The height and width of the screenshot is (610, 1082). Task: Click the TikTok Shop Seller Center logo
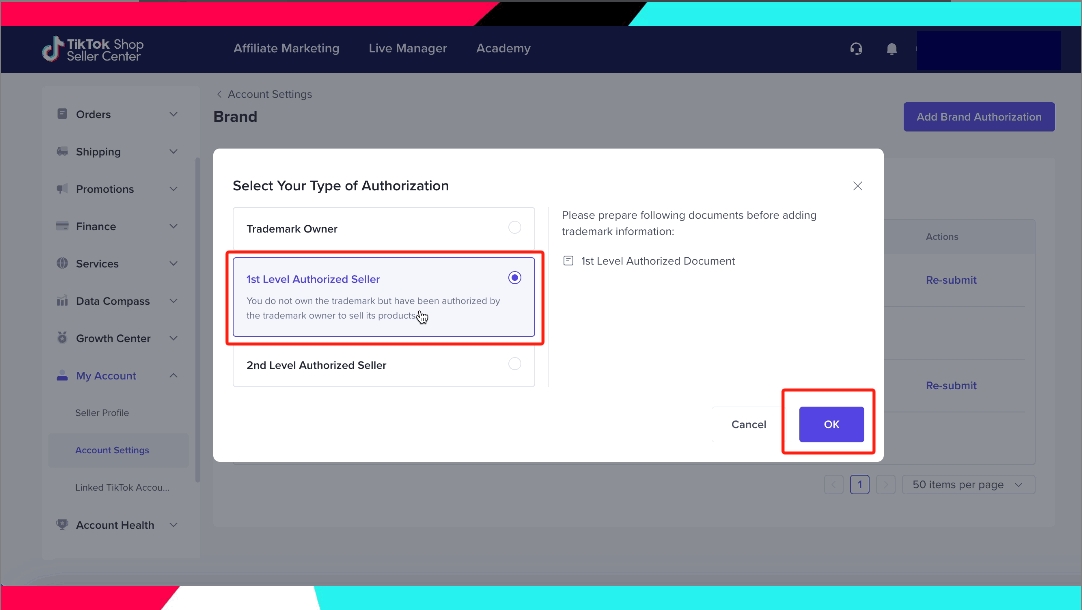92,49
